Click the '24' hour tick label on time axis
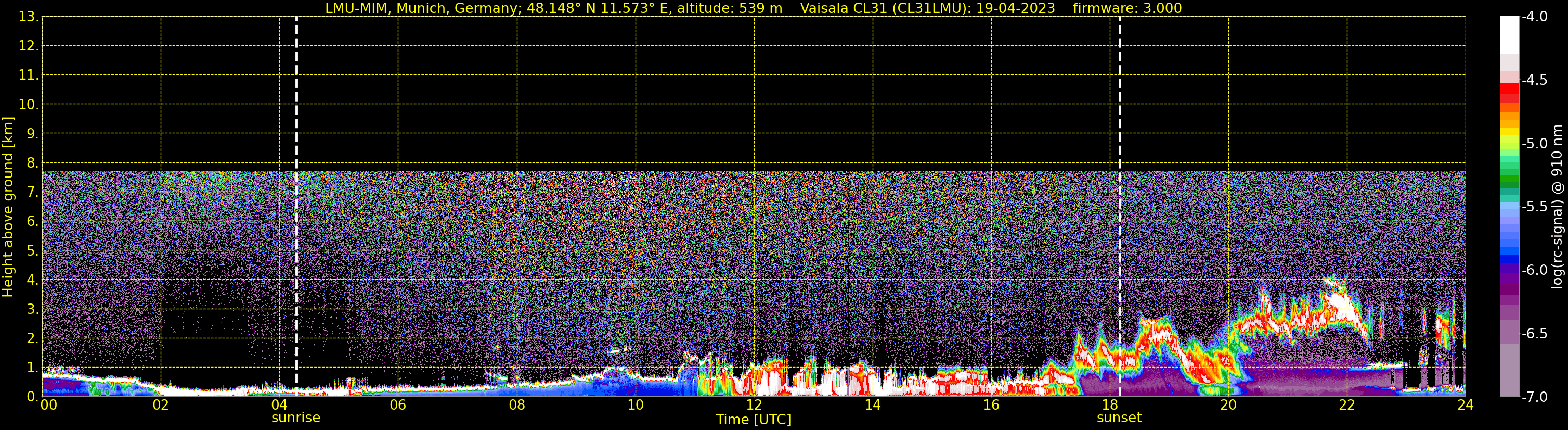 click(x=1465, y=405)
